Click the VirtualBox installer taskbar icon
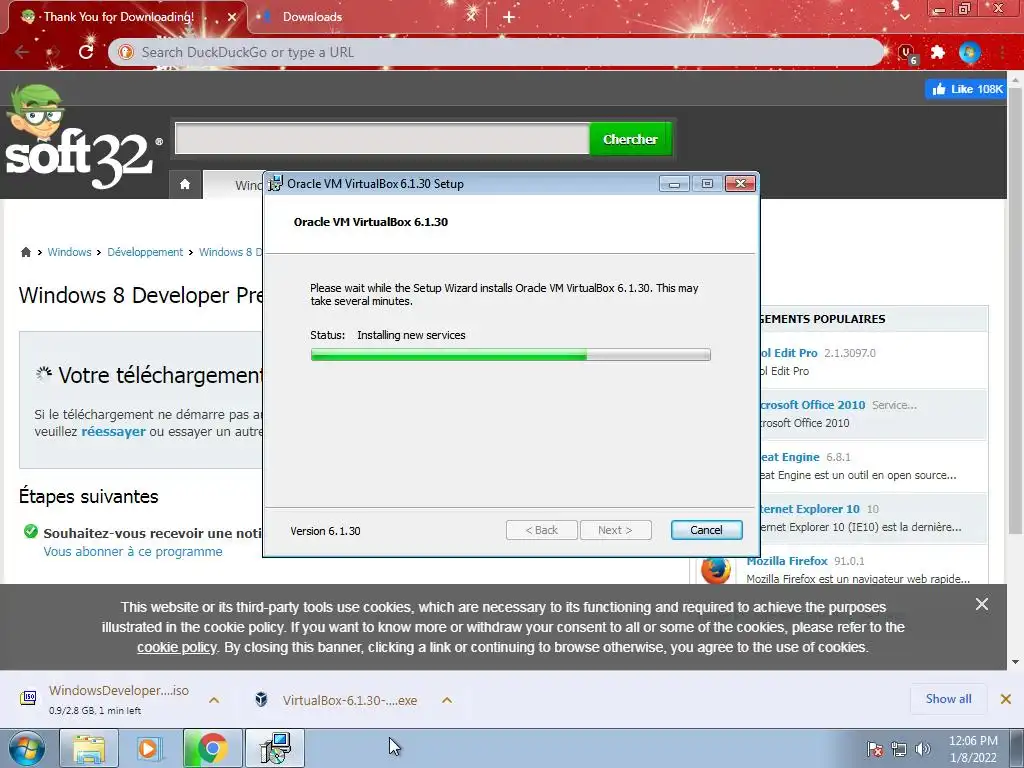 [x=274, y=748]
